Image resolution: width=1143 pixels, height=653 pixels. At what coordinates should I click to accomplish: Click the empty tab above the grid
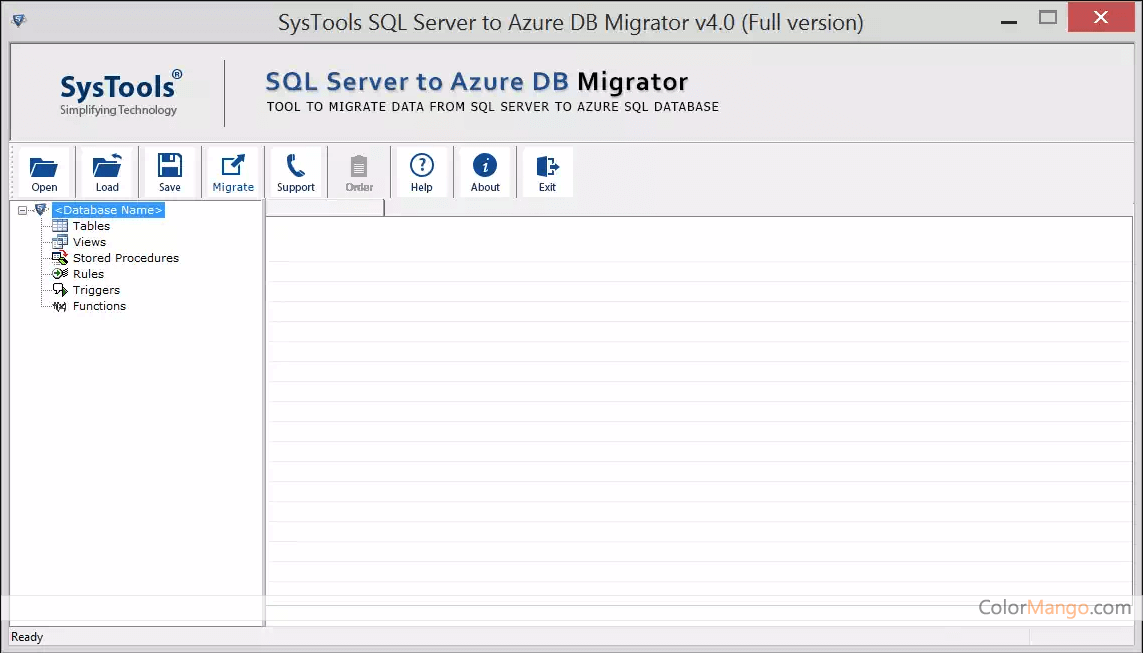tap(325, 208)
